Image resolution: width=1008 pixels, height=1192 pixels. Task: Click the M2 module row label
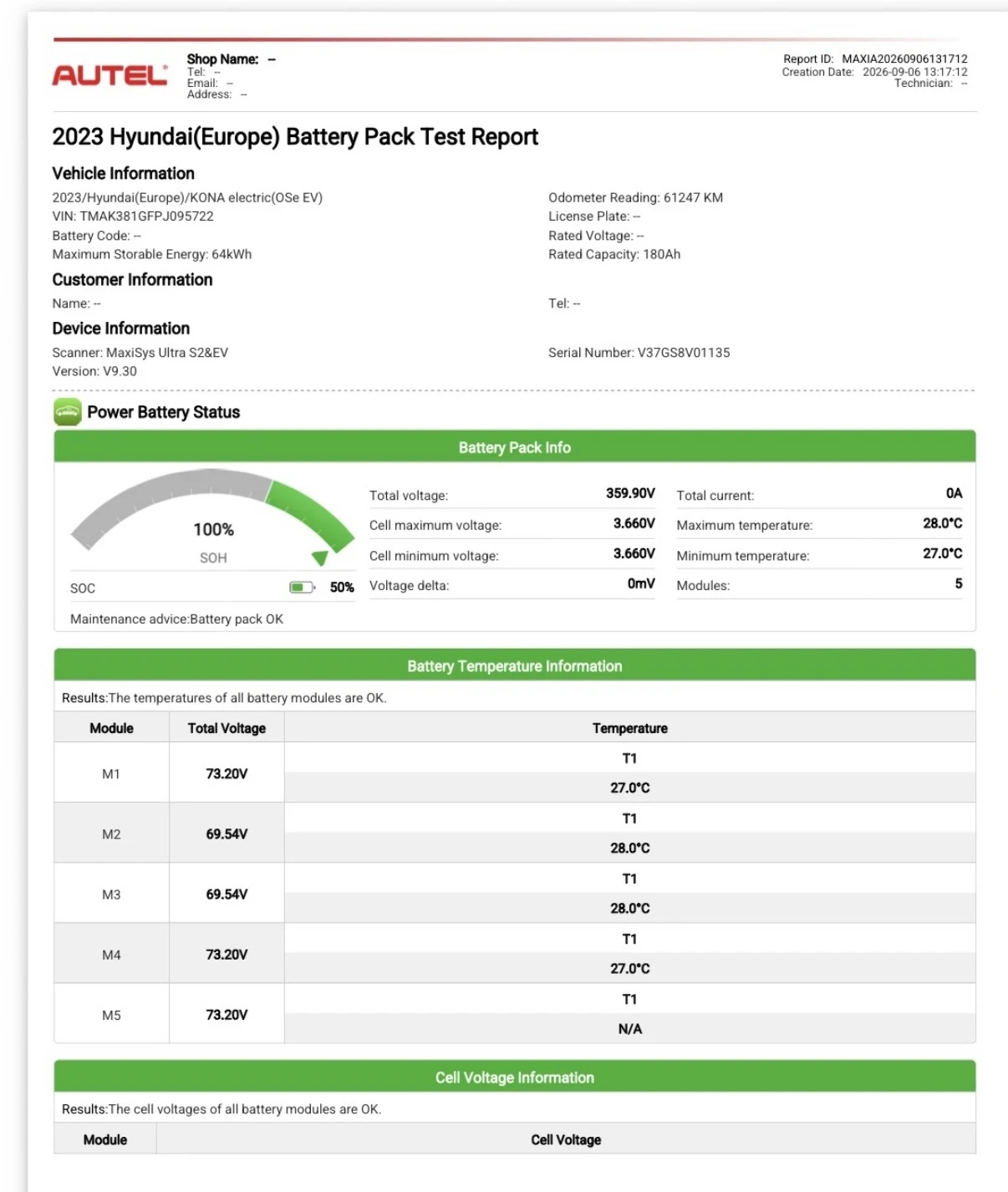tap(111, 834)
